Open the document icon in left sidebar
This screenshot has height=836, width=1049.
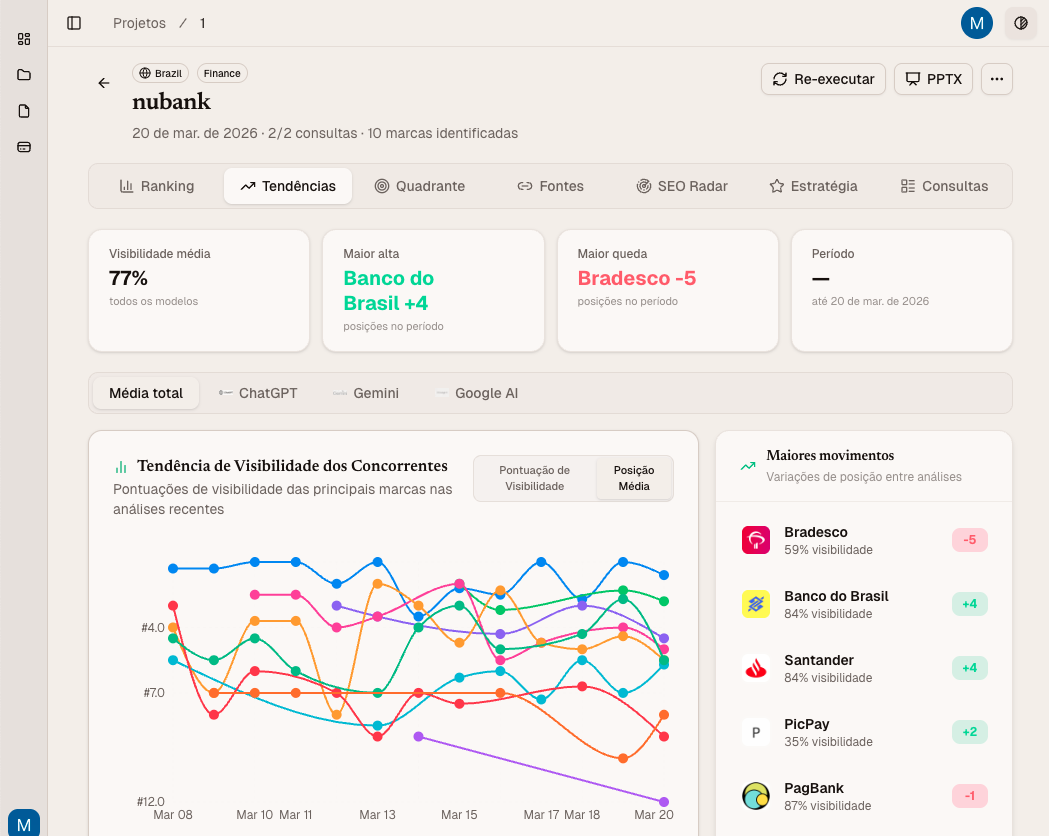[x=24, y=111]
